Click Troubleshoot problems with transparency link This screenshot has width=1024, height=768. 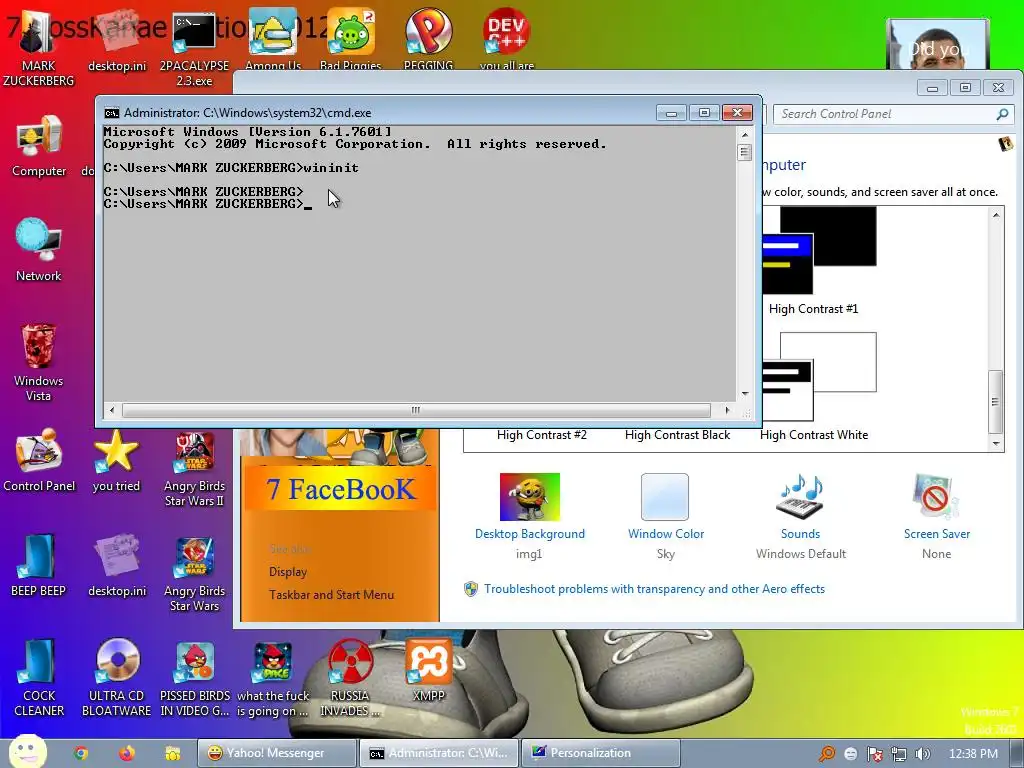pos(654,589)
